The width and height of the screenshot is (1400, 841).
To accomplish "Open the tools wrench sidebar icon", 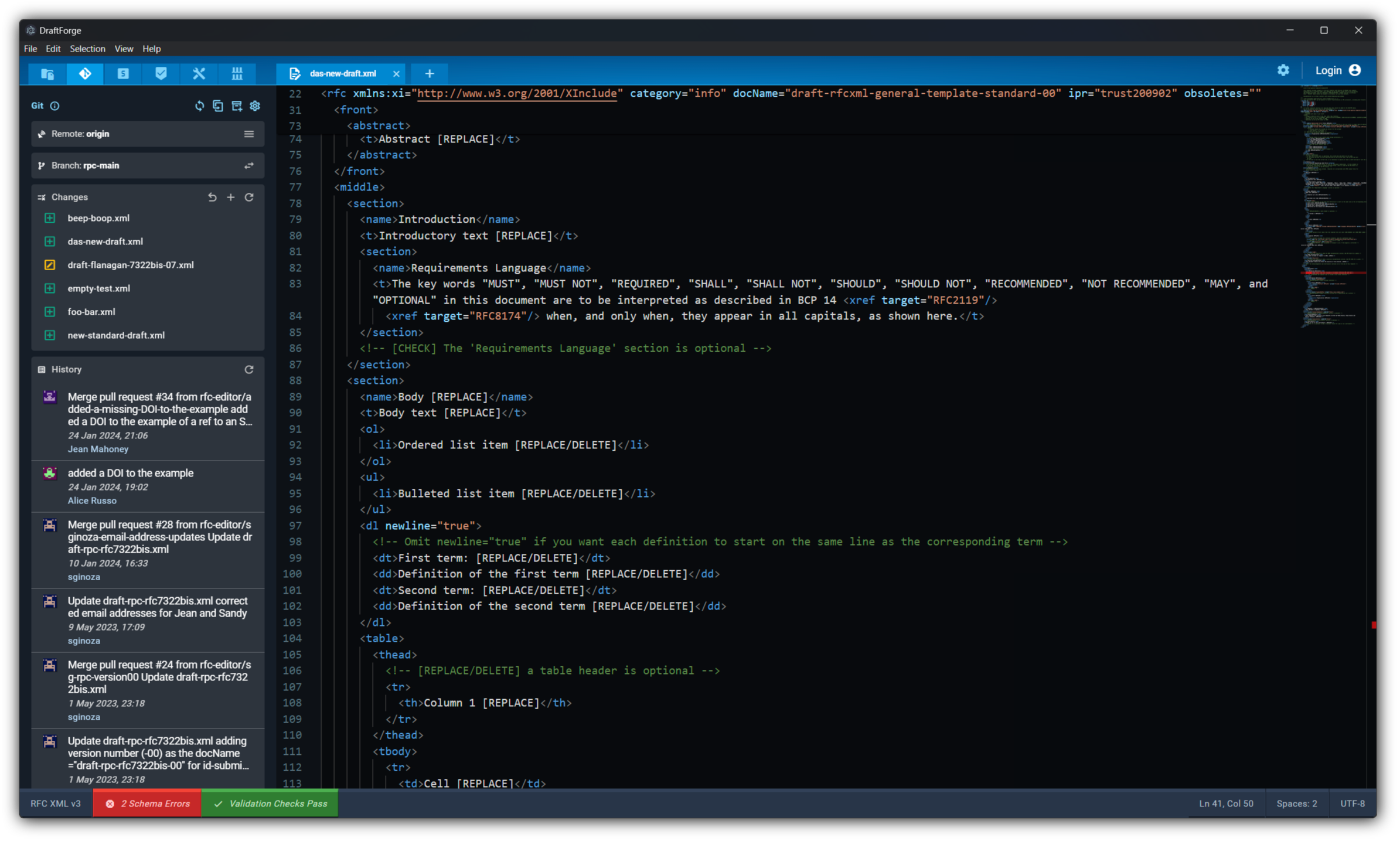I will click(199, 73).
